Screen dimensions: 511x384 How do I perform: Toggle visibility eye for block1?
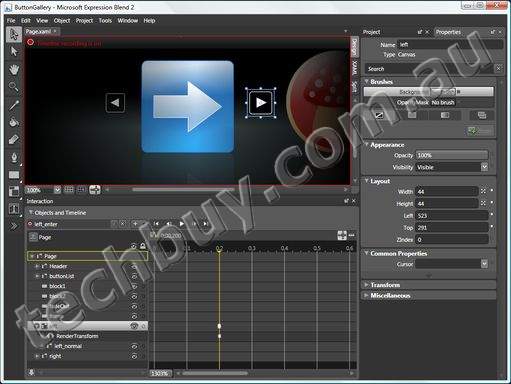point(134,286)
